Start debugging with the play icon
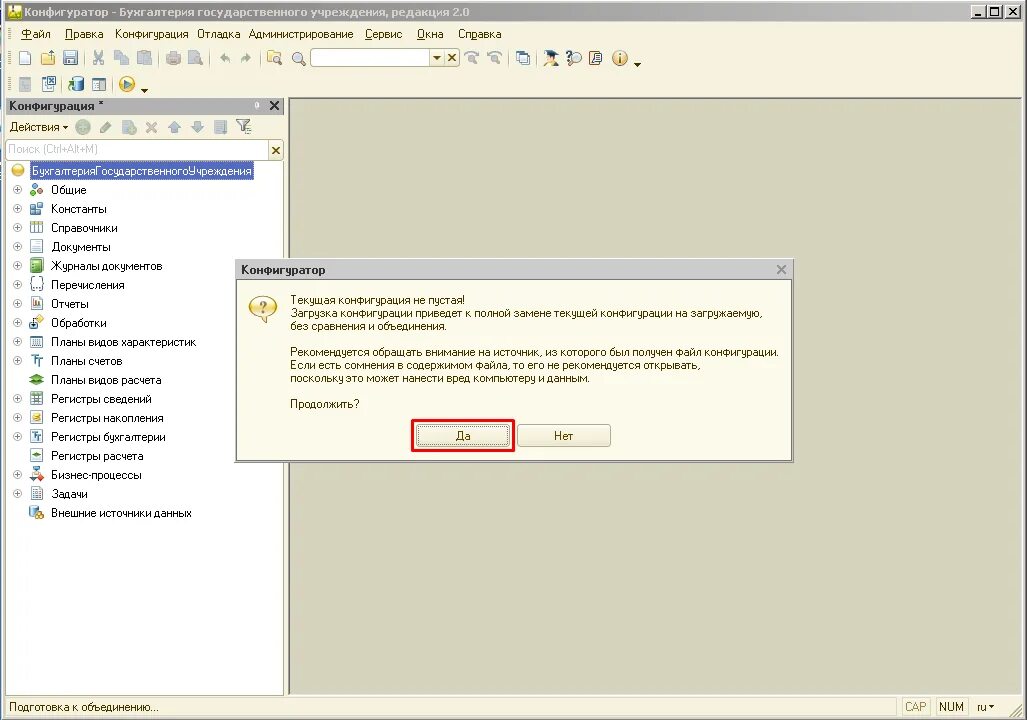 [x=127, y=84]
